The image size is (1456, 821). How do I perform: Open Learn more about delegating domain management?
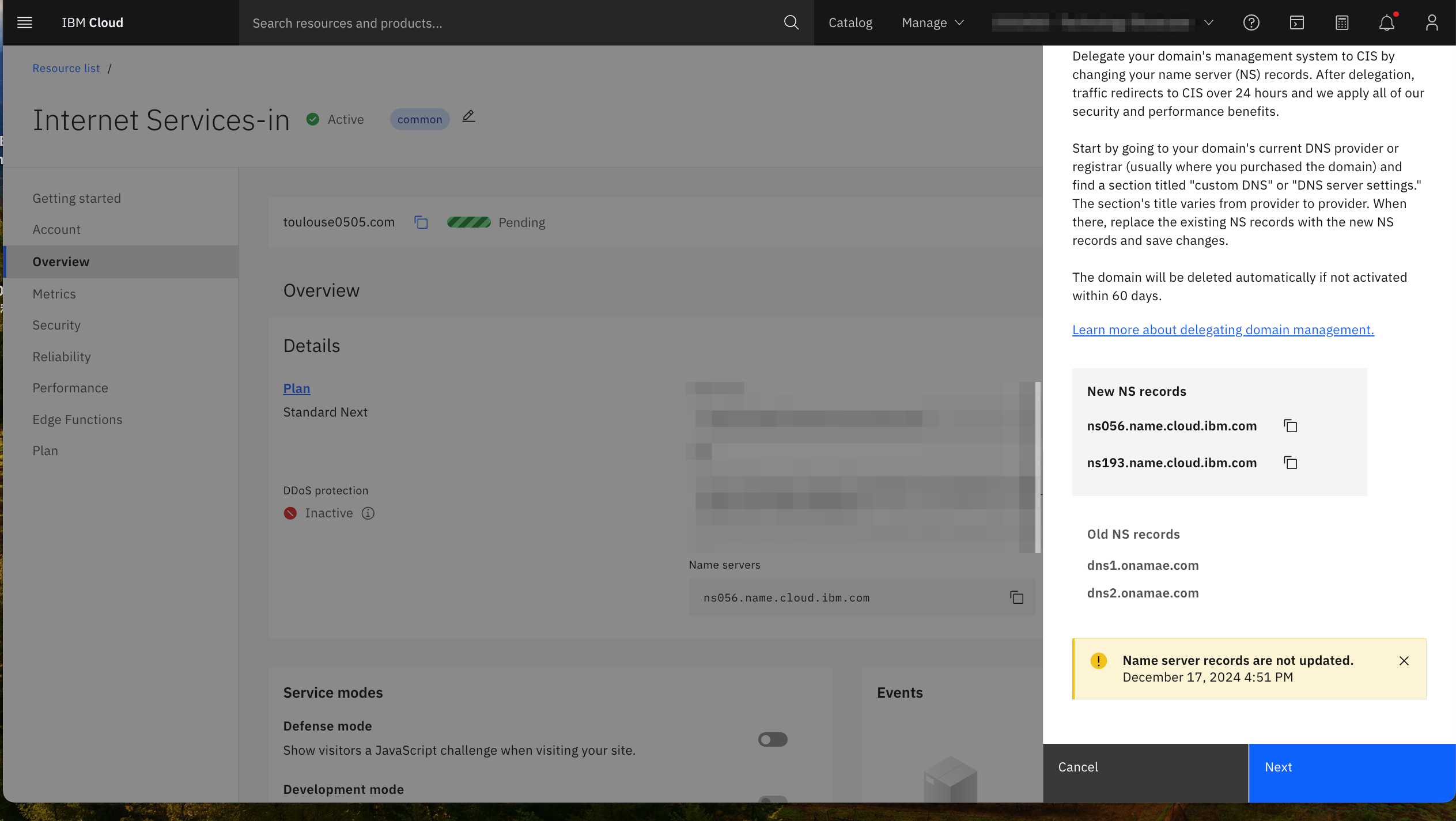(1223, 330)
